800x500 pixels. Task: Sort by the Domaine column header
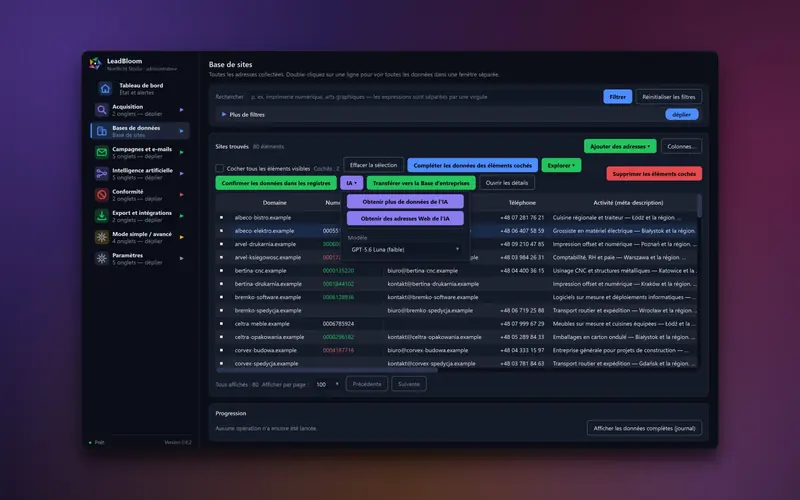click(274, 203)
